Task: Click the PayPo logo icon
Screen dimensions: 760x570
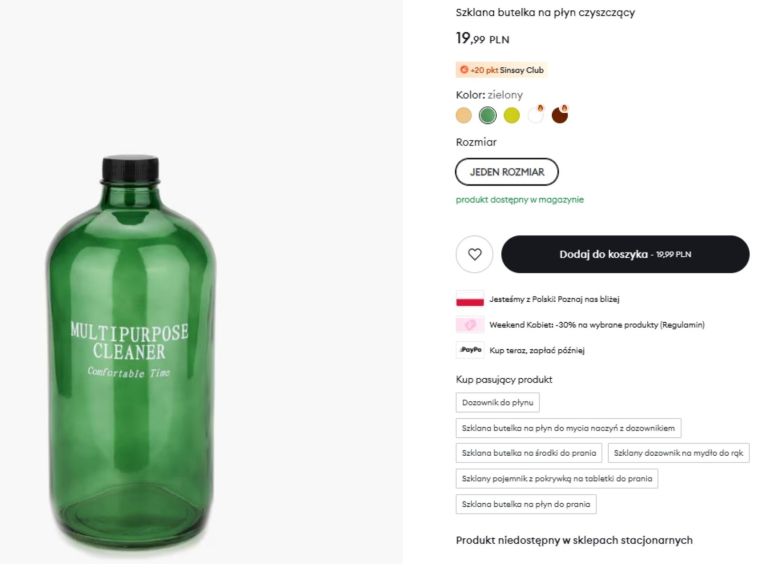Action: 469,350
